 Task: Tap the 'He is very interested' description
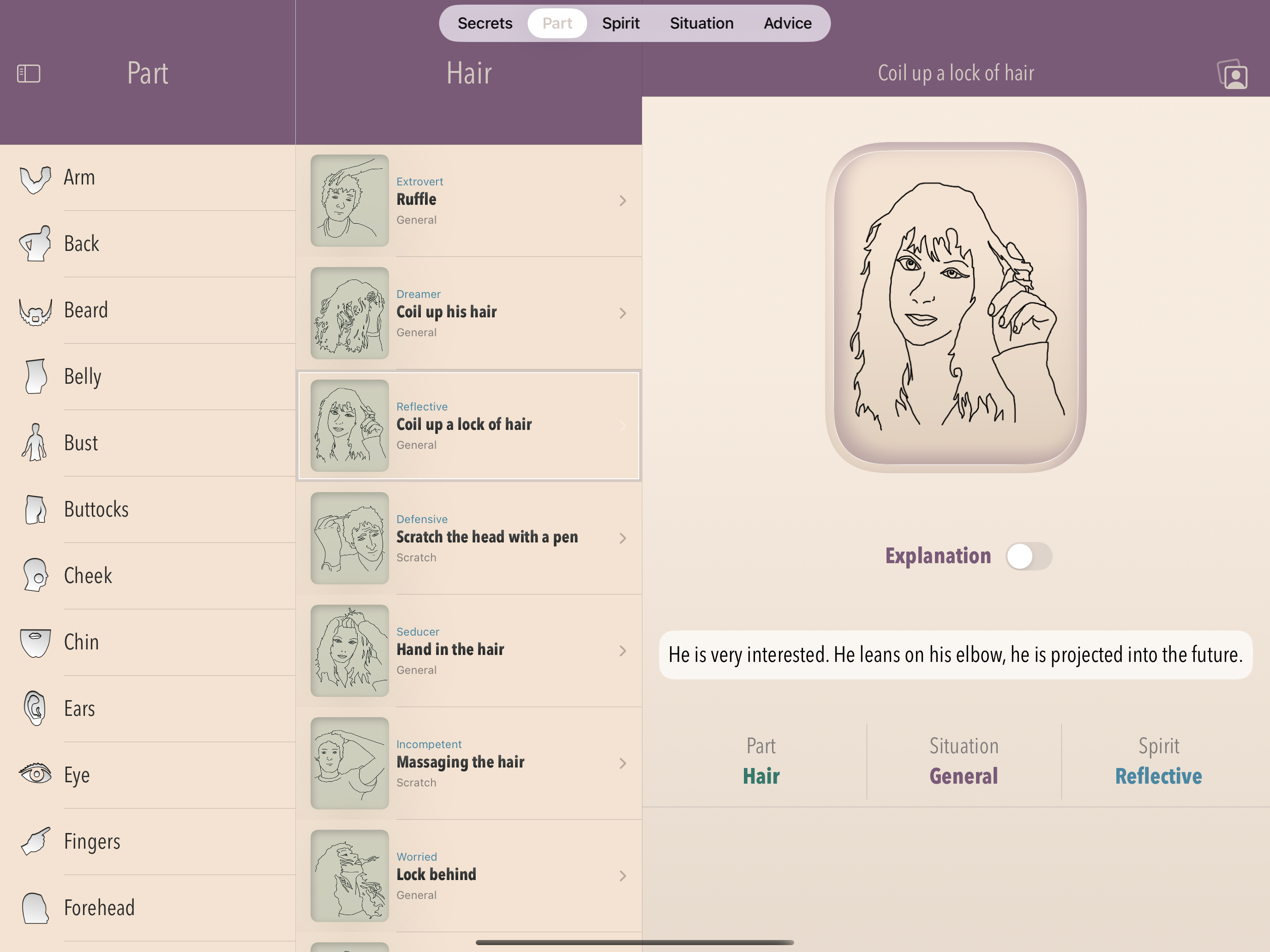click(x=955, y=655)
